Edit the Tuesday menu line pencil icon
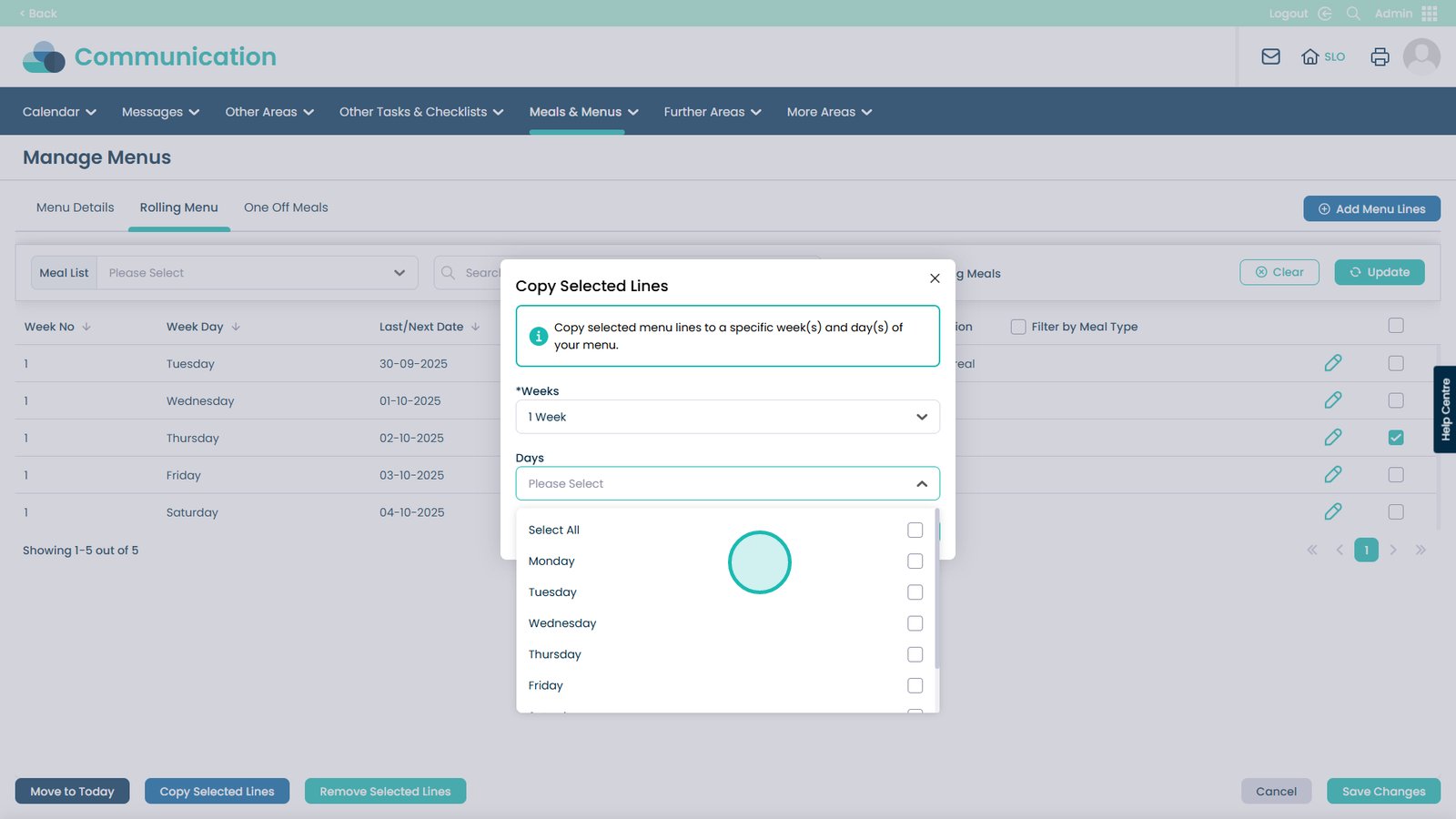This screenshot has width=1456, height=819. (1332, 363)
